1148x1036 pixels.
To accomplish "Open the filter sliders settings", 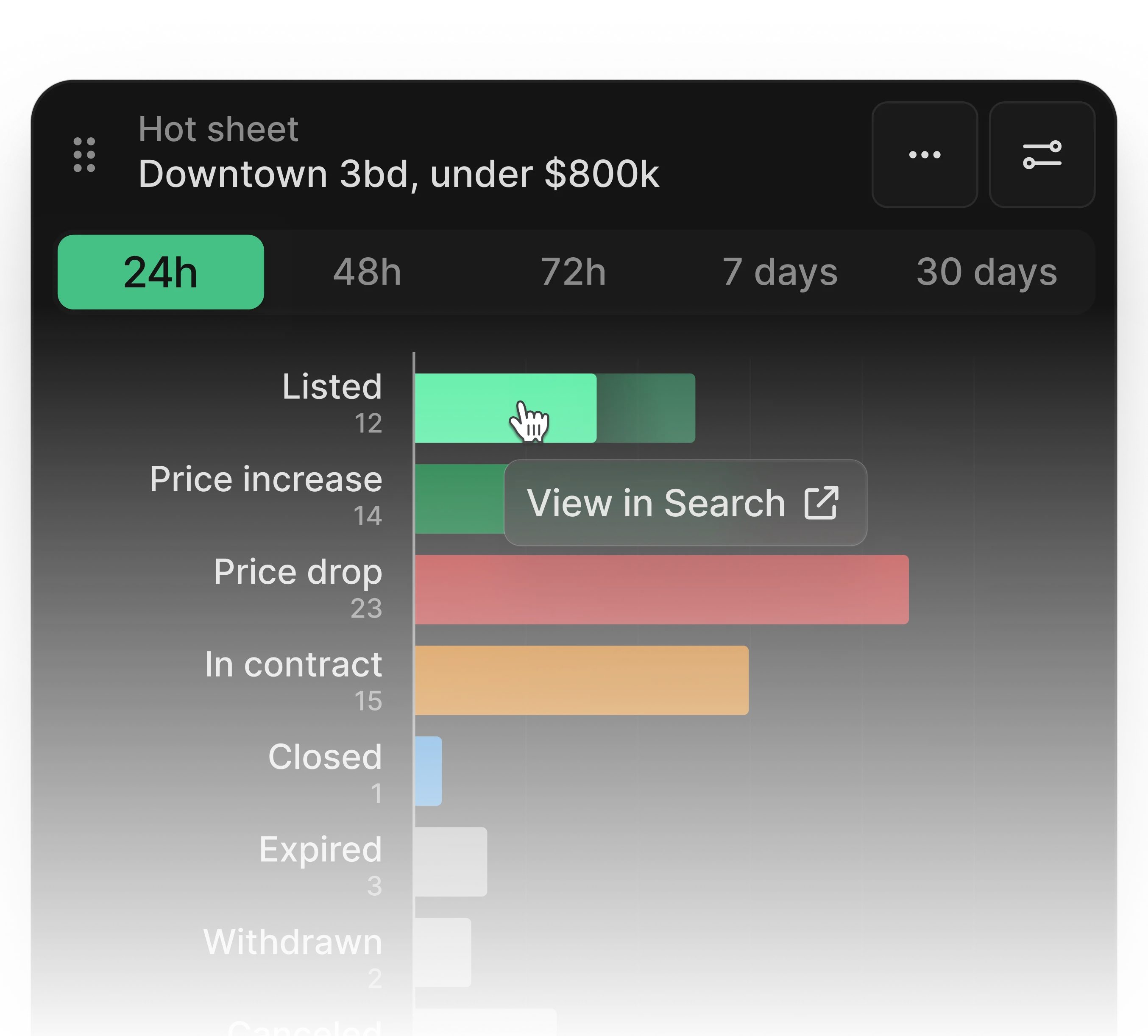I will tap(1042, 154).
